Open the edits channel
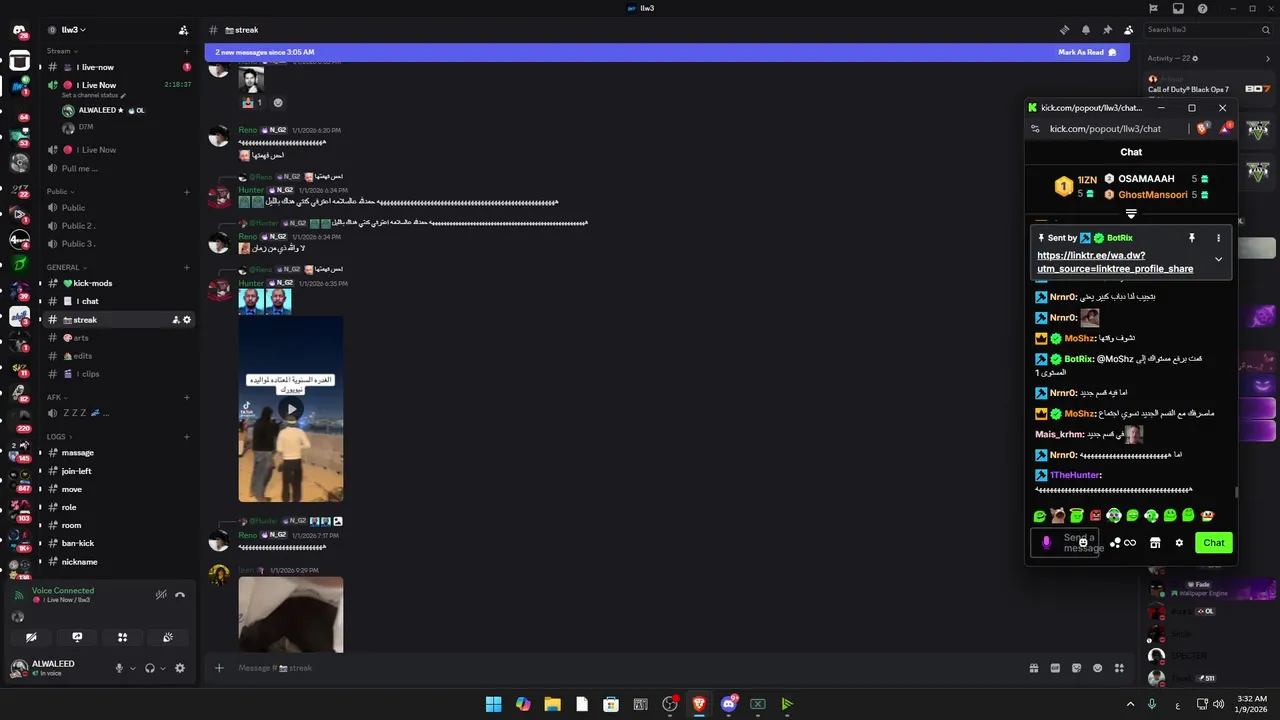The width and height of the screenshot is (1280, 720). 118,356
